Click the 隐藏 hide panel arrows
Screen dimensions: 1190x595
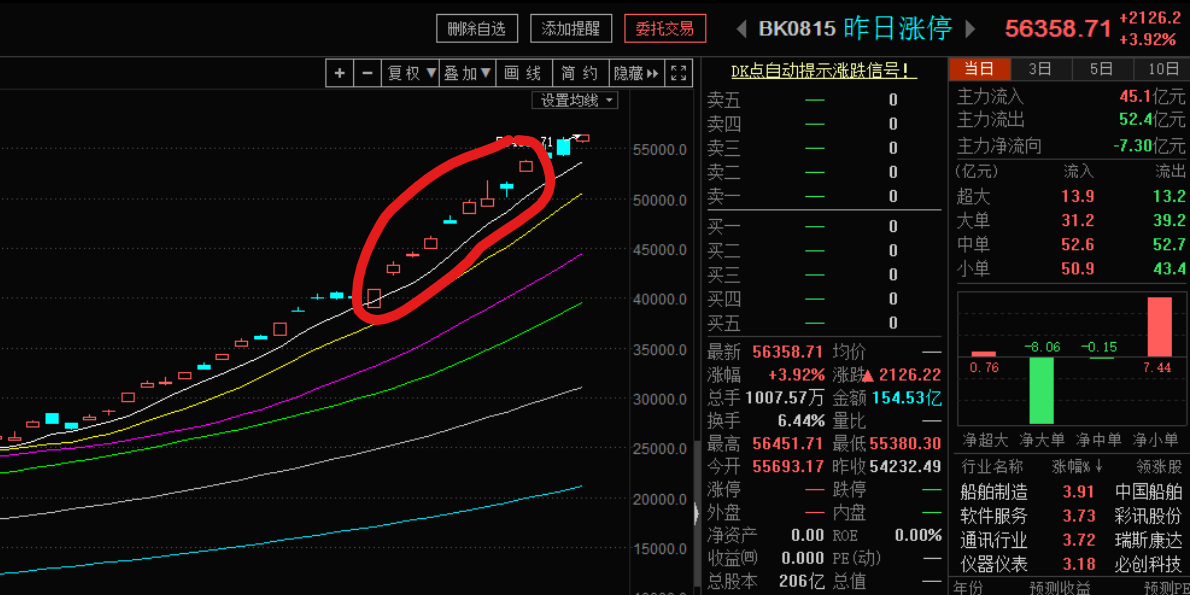tap(637, 73)
